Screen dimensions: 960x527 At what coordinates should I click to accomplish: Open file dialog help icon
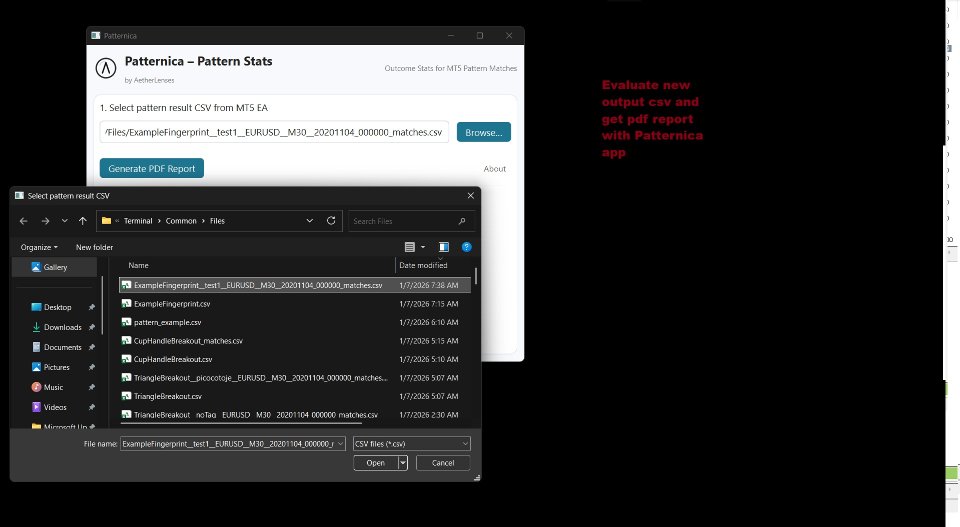467,247
